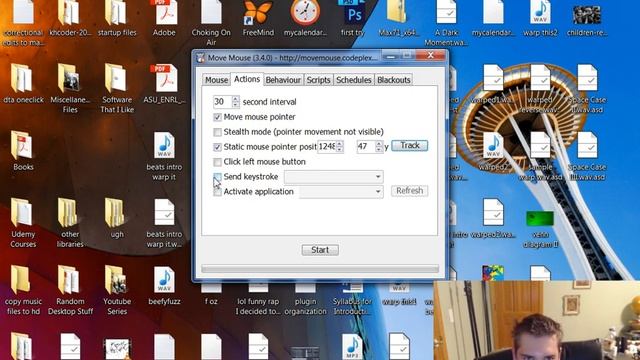Select the copy music files to hd folder
The image size is (640, 360).
23,290
